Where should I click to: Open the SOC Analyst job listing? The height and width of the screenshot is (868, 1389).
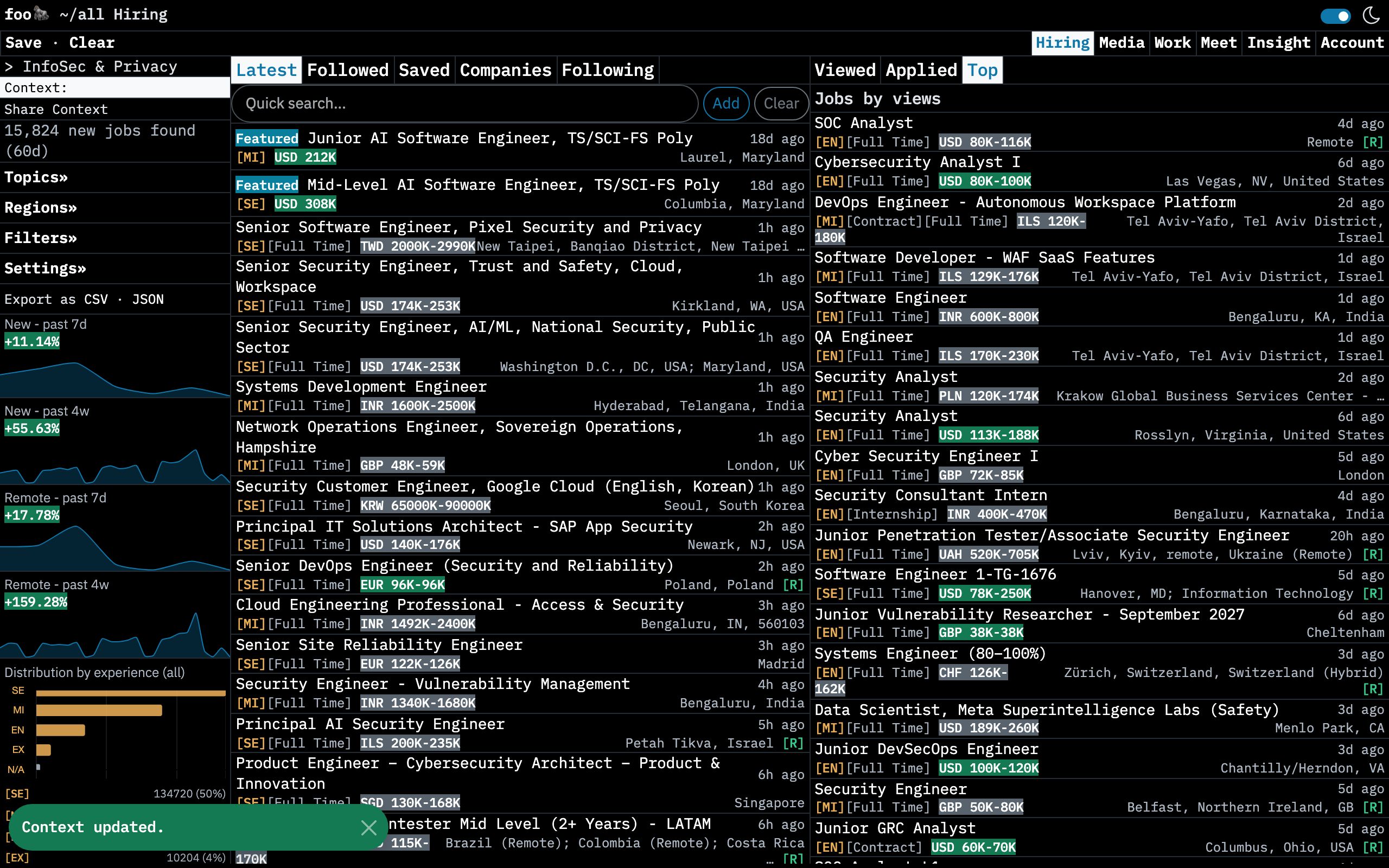(x=1099, y=132)
